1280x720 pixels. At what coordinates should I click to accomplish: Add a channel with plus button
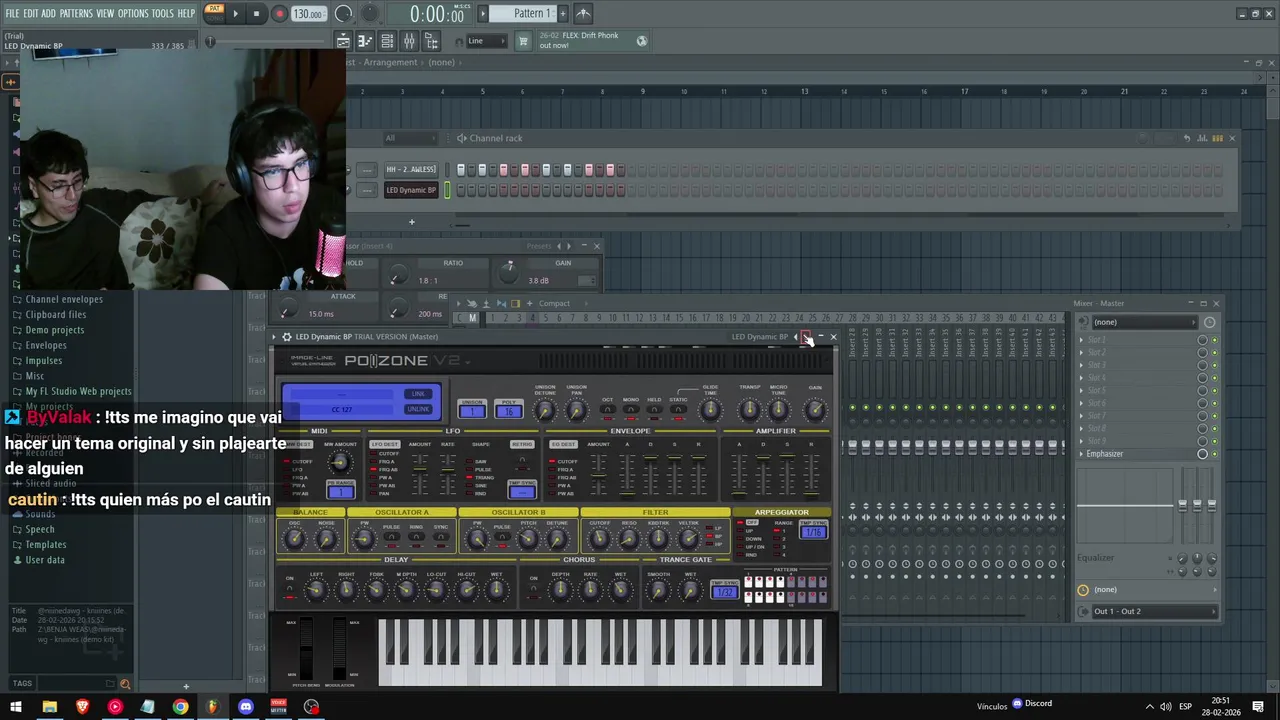click(411, 222)
